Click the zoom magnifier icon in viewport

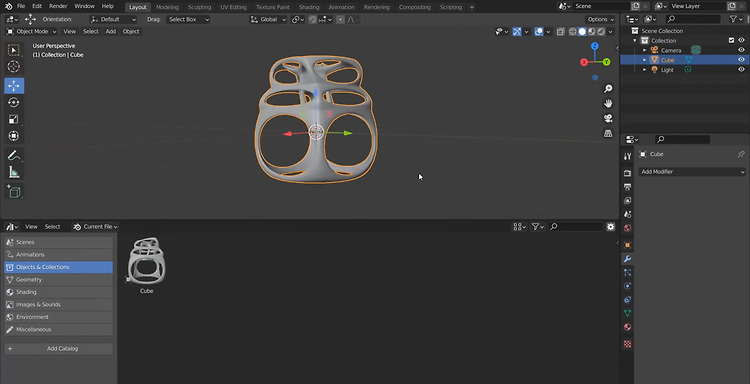coord(608,89)
